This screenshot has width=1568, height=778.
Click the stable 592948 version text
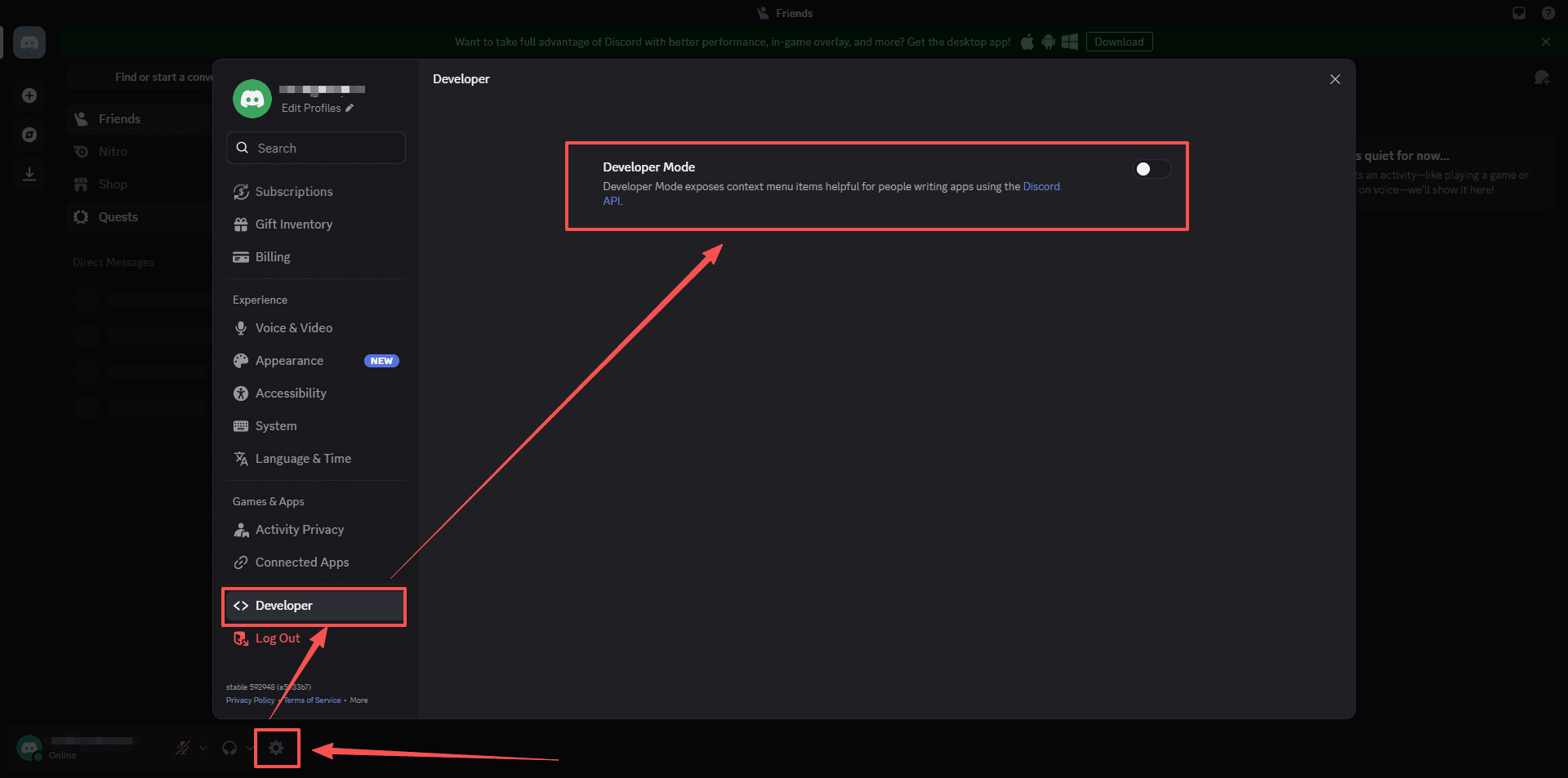[269, 687]
